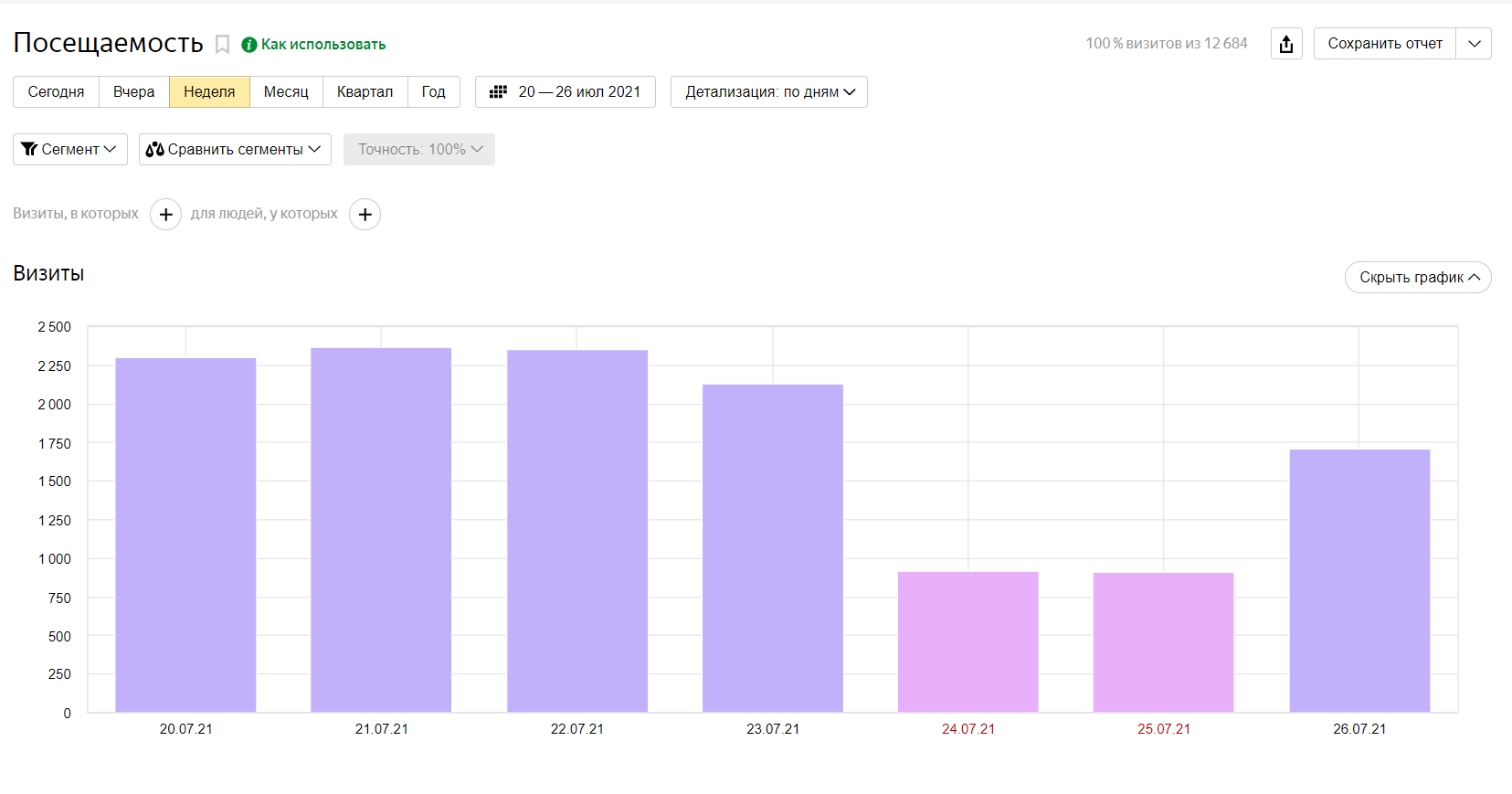The height and width of the screenshot is (794, 1512).
Task: Choose the Квартал period
Action: pos(365,92)
